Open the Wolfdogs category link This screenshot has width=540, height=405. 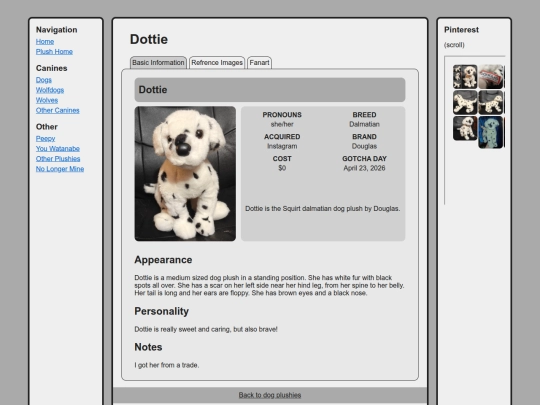pyautogui.click(x=50, y=90)
